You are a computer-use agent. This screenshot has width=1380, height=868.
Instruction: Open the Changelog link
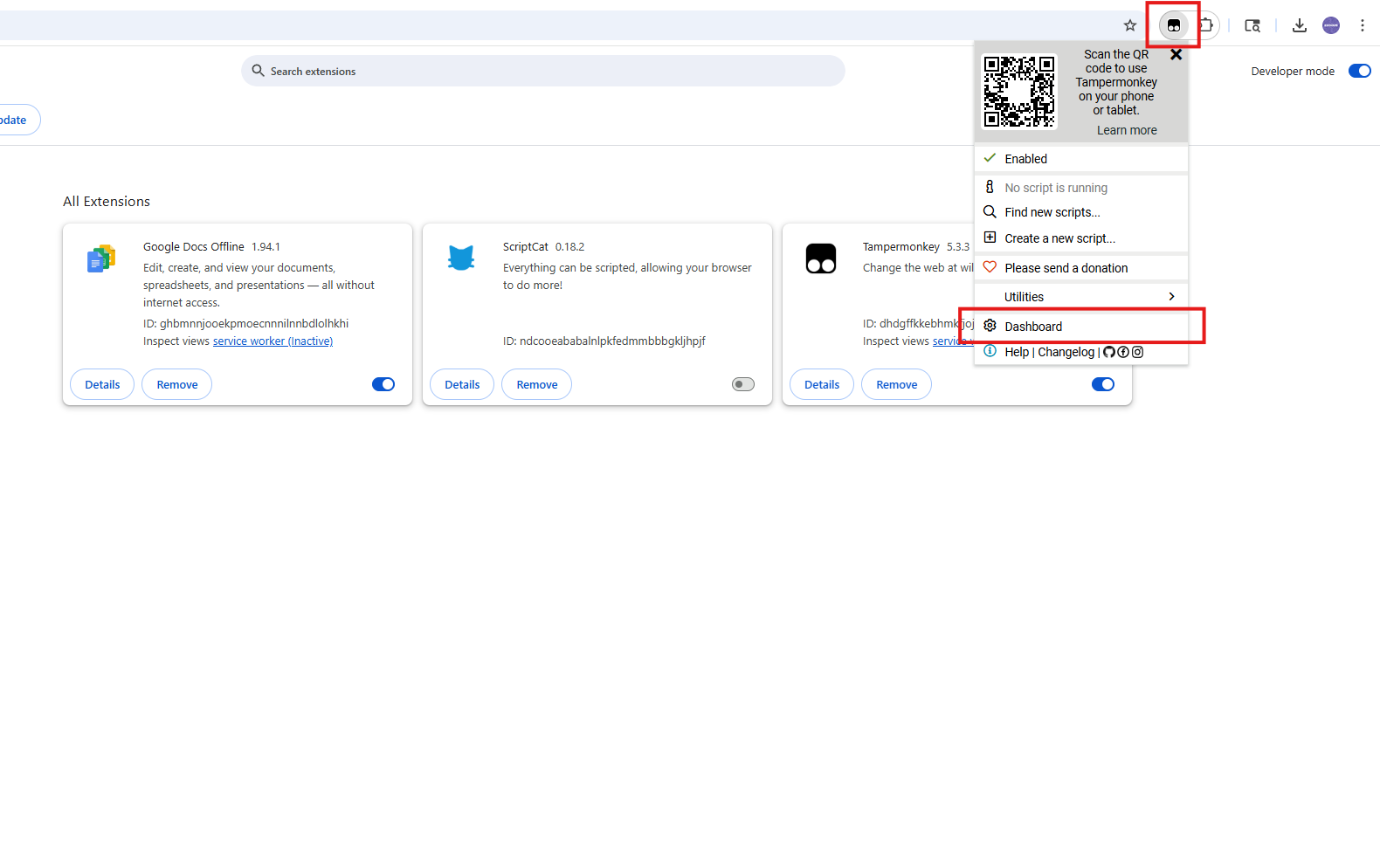point(1066,352)
